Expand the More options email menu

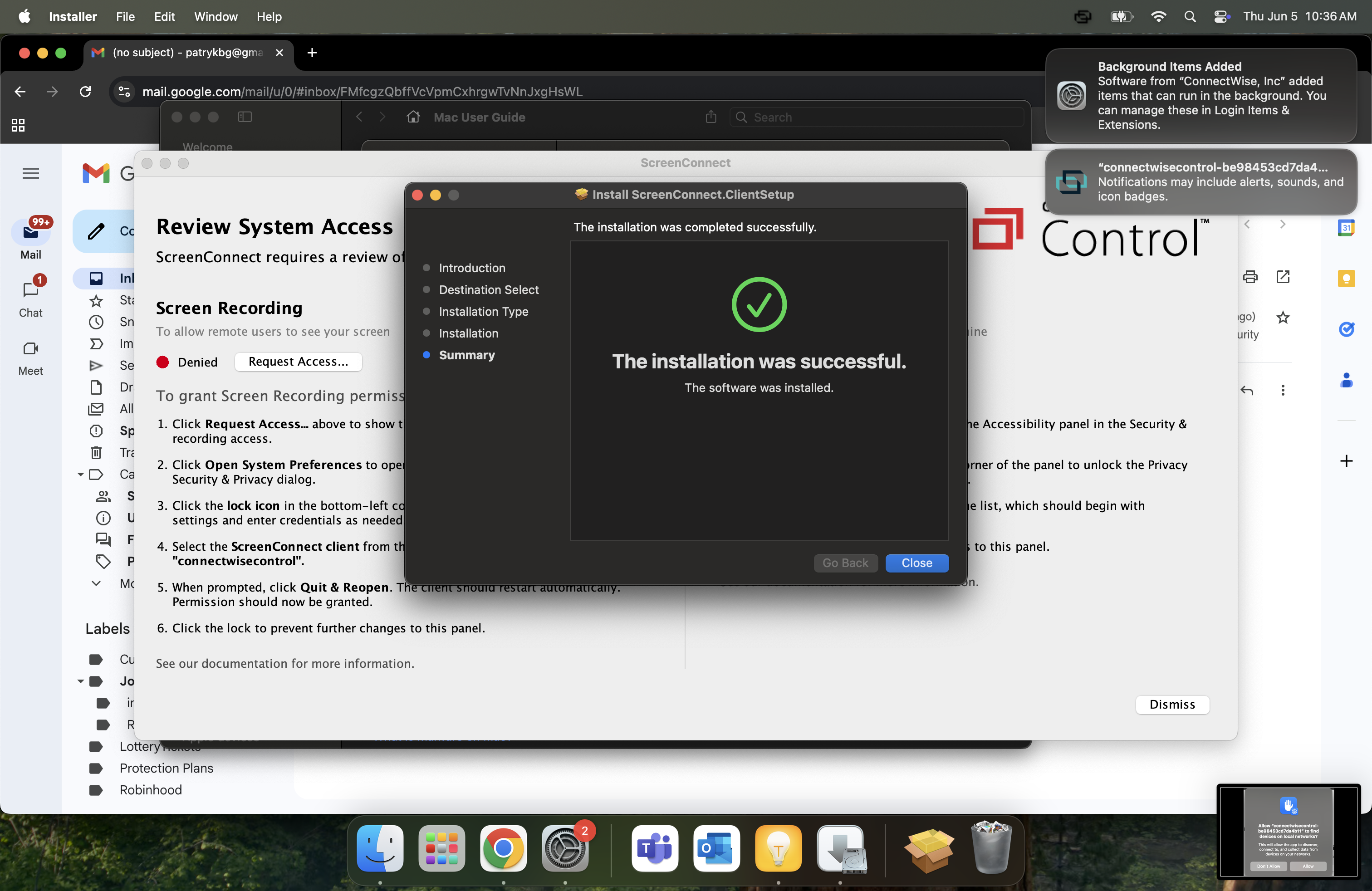click(x=1283, y=391)
